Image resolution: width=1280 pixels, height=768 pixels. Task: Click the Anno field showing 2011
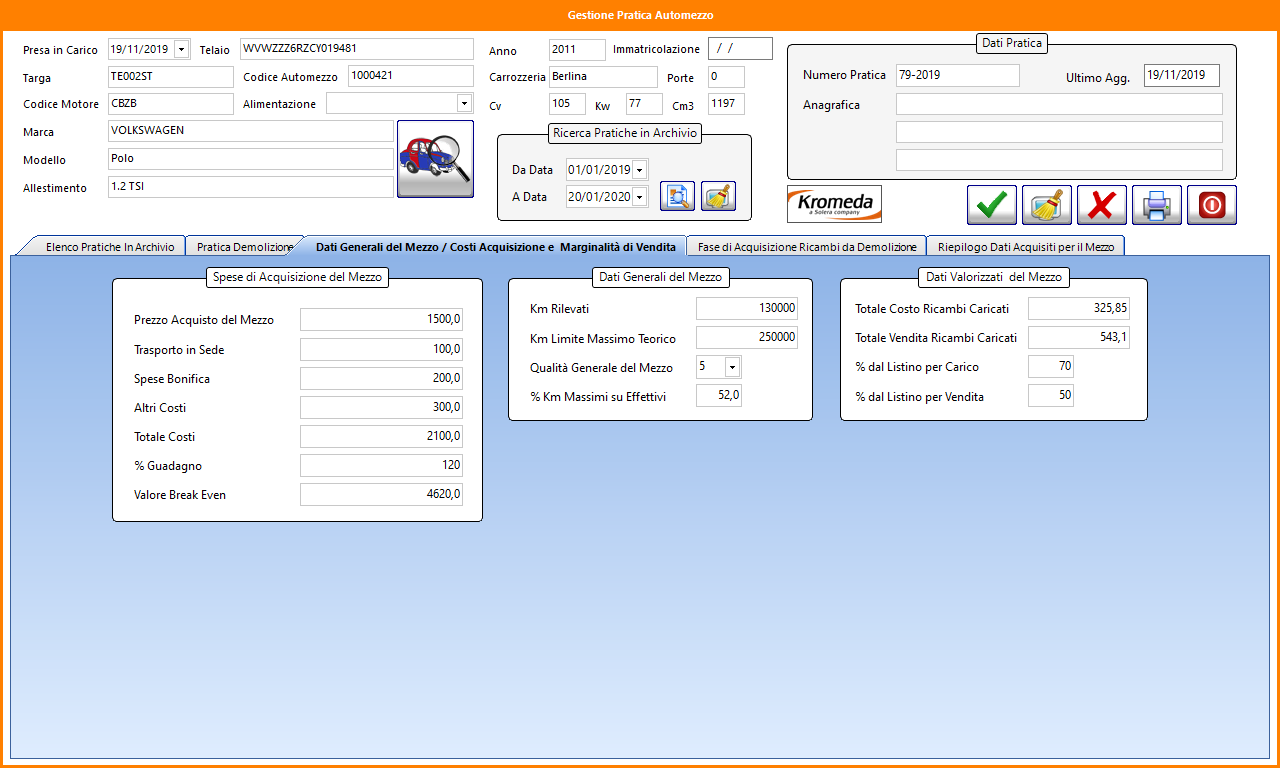(x=577, y=50)
